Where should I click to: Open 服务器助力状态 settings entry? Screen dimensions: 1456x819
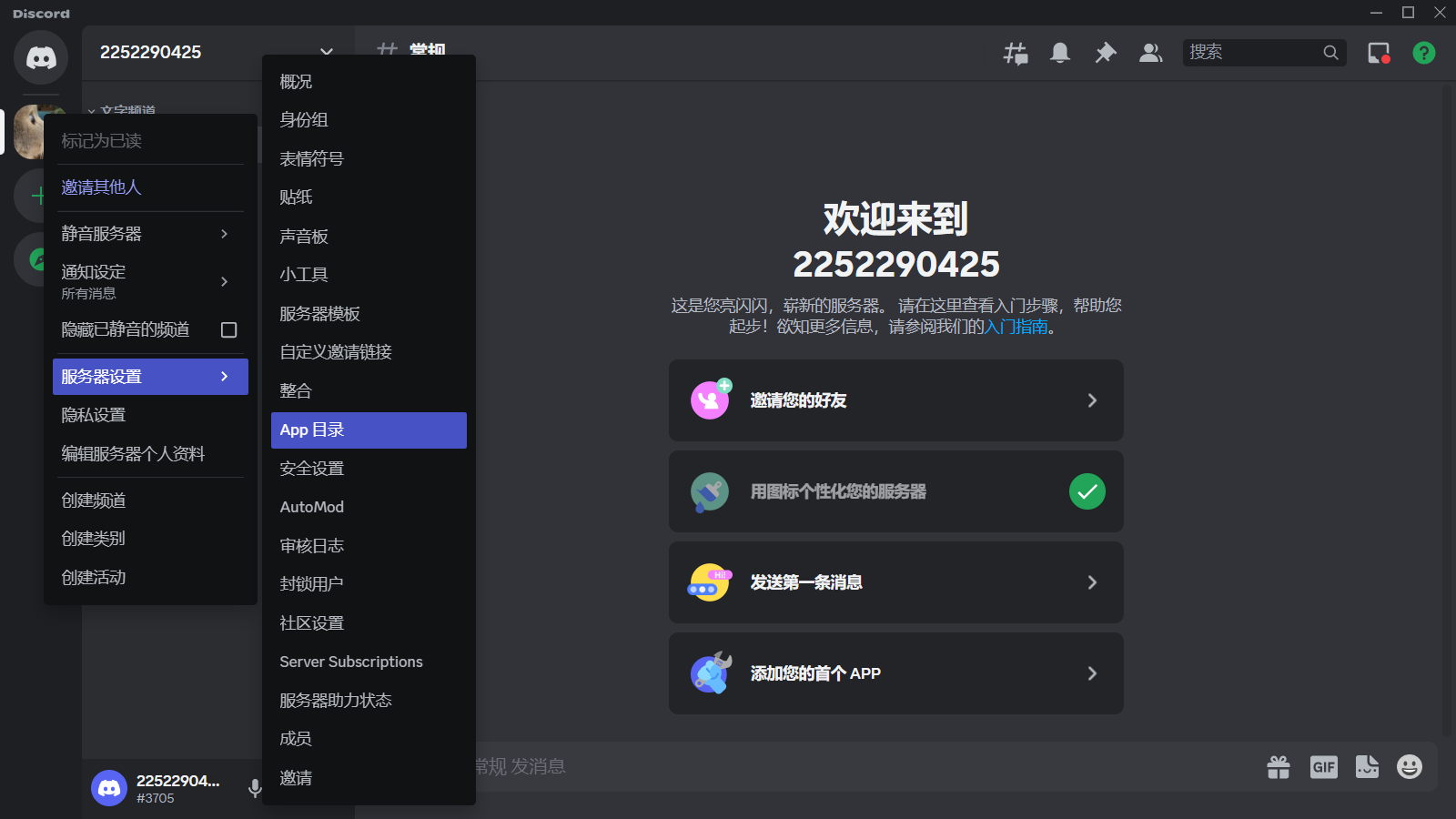369,701
